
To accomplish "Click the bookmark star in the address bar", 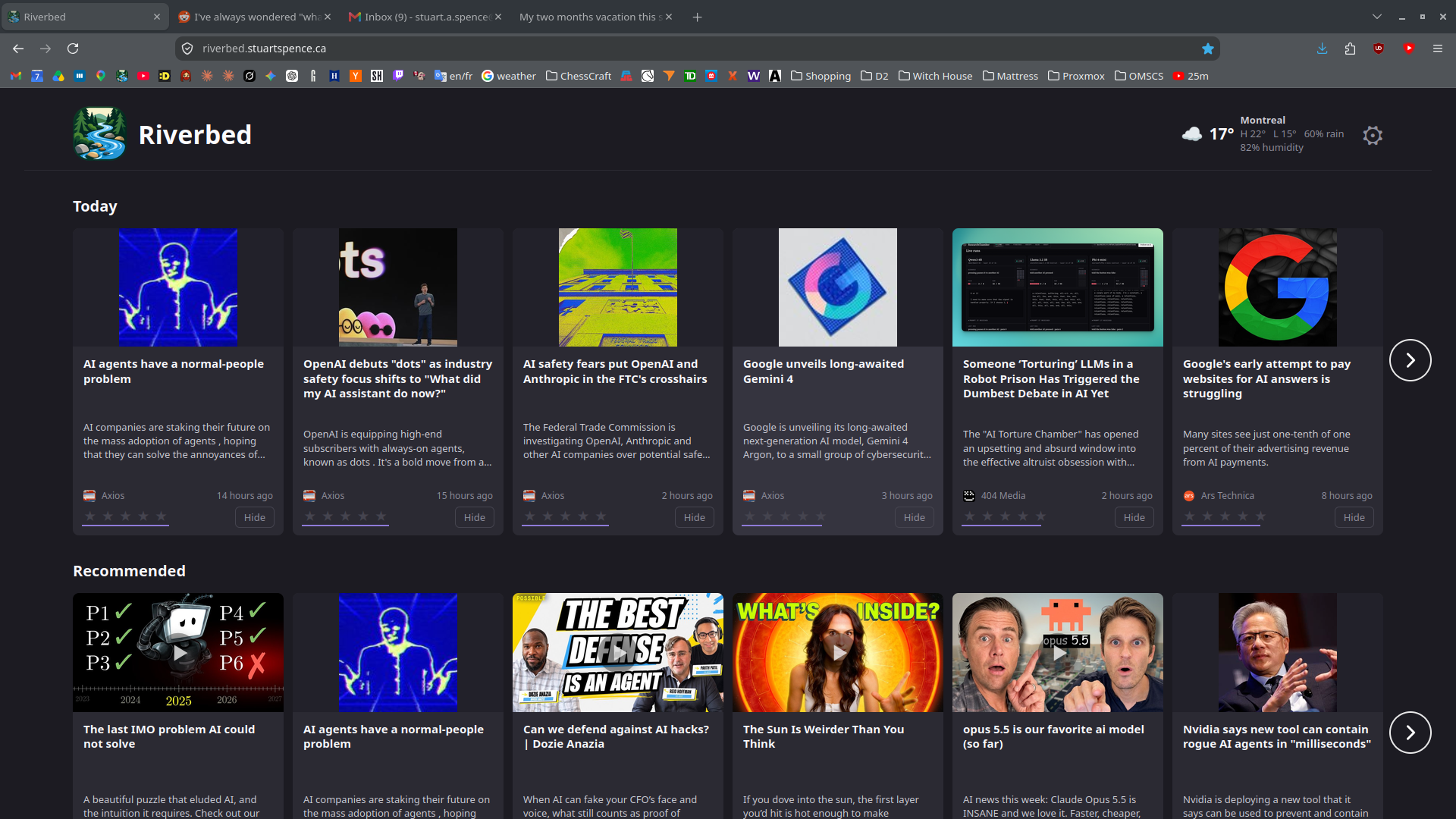I will pos(1207,49).
